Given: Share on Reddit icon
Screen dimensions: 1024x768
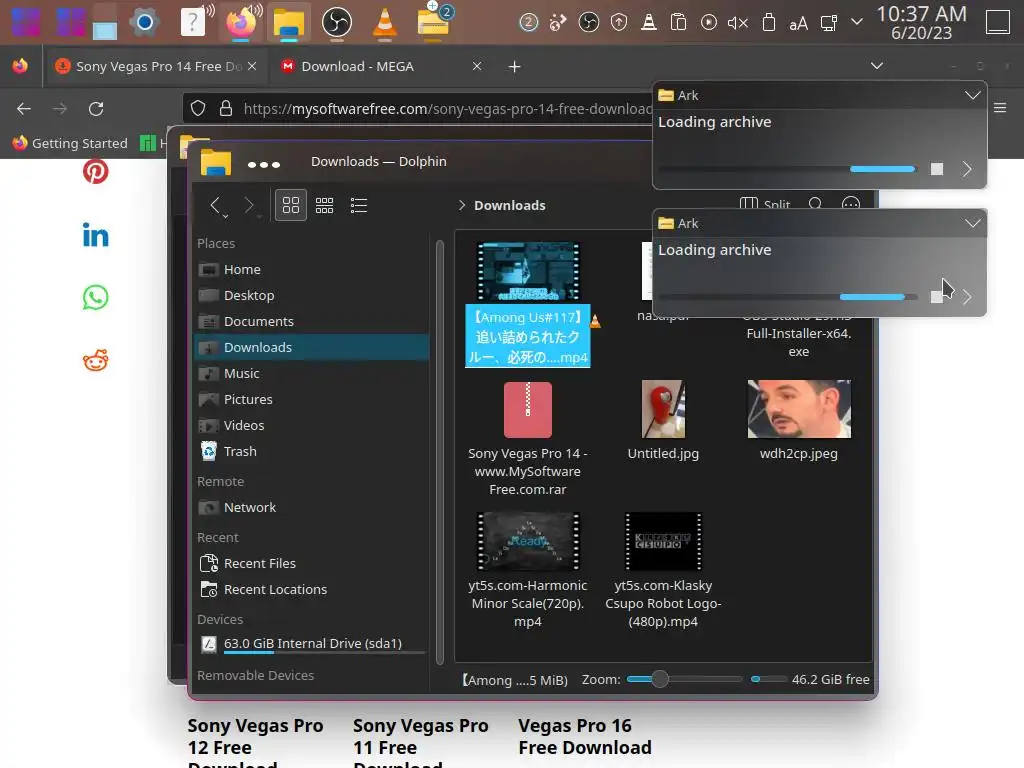Looking at the screenshot, I should click(x=95, y=360).
